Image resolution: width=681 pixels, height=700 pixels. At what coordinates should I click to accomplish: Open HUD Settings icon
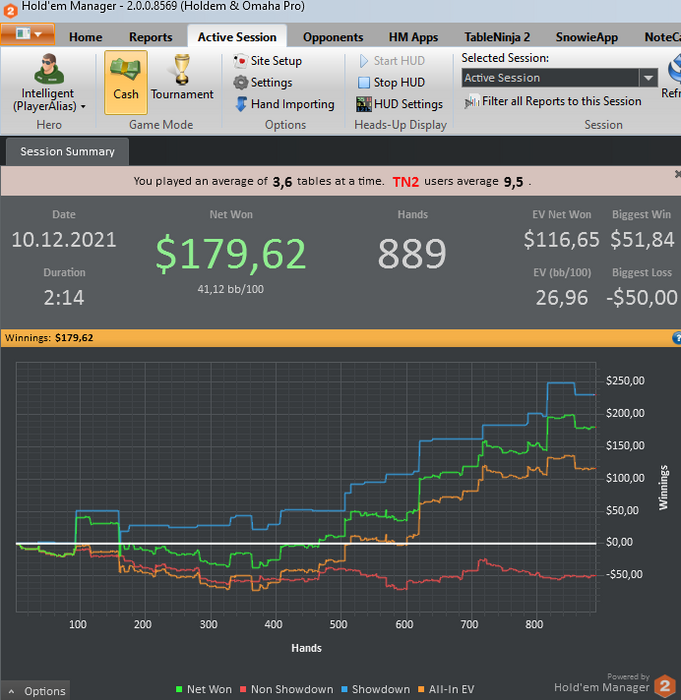[363, 104]
